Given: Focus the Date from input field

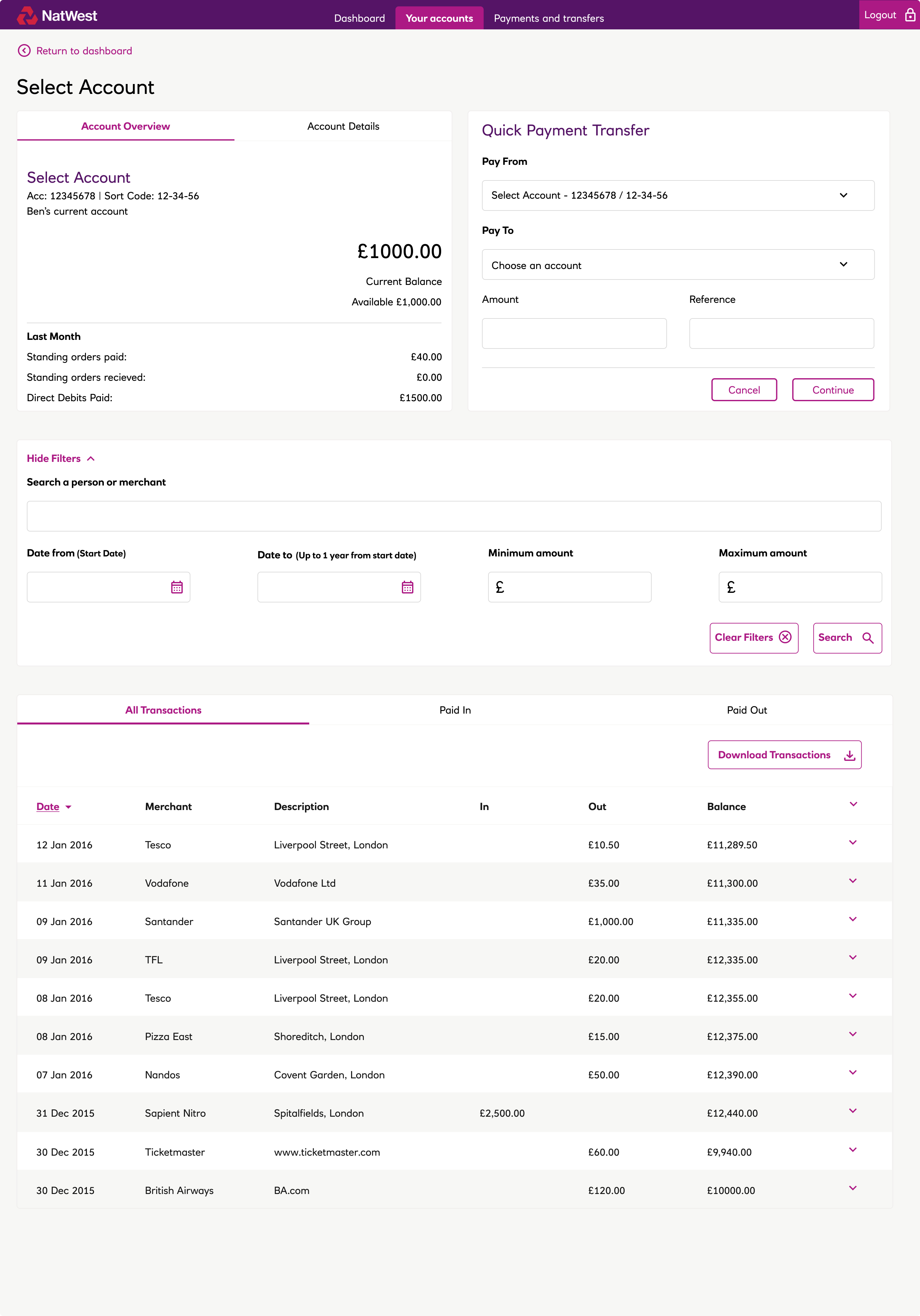Looking at the screenshot, I should click(108, 587).
